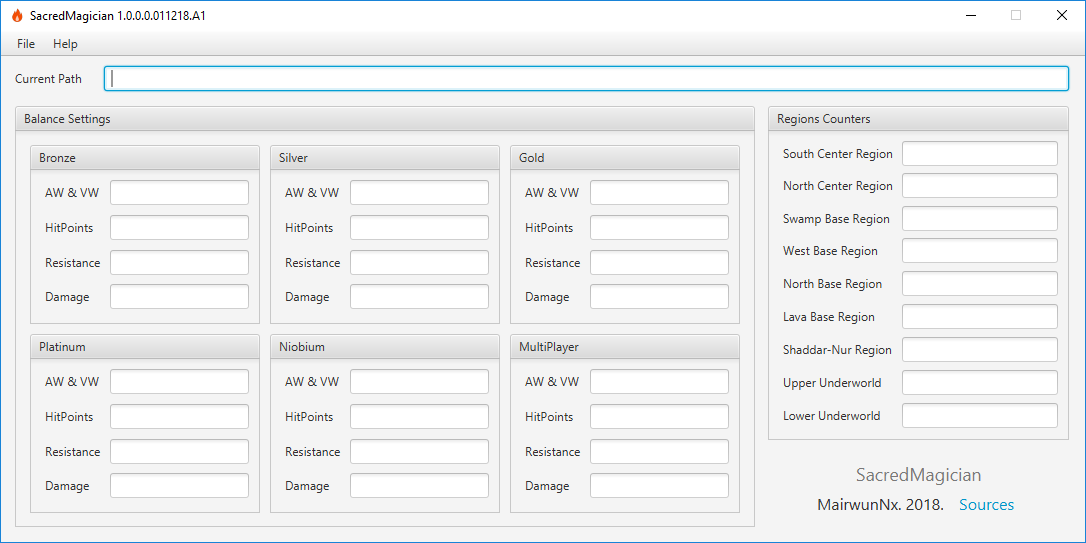Image resolution: width=1086 pixels, height=543 pixels.
Task: Click the 'MairwunNx. 2018.' text
Action: [x=880, y=505]
